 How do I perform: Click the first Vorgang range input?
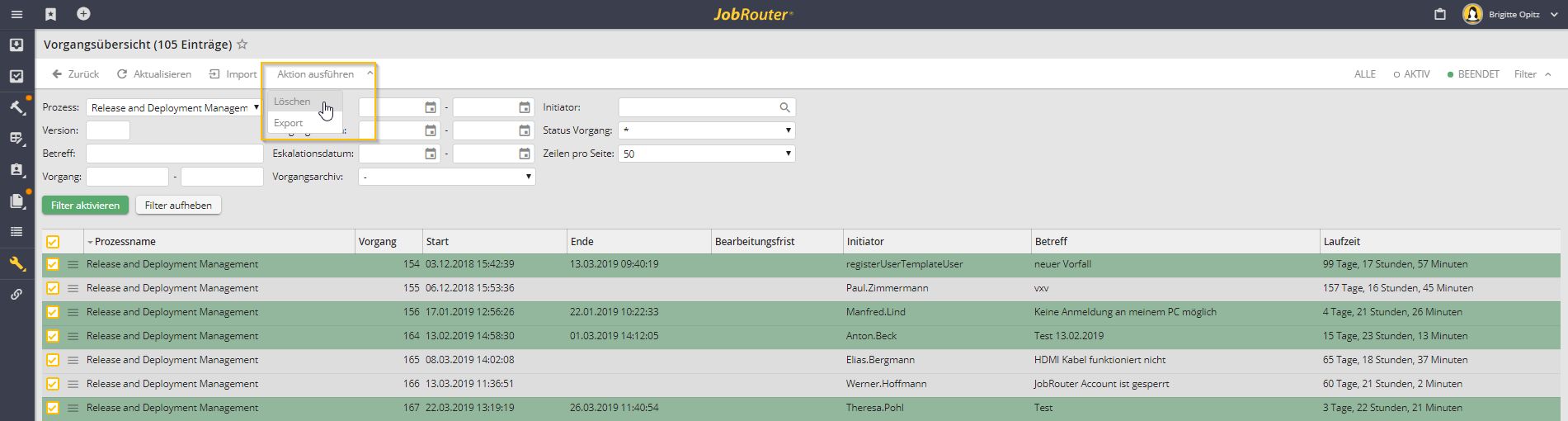pyautogui.click(x=127, y=177)
